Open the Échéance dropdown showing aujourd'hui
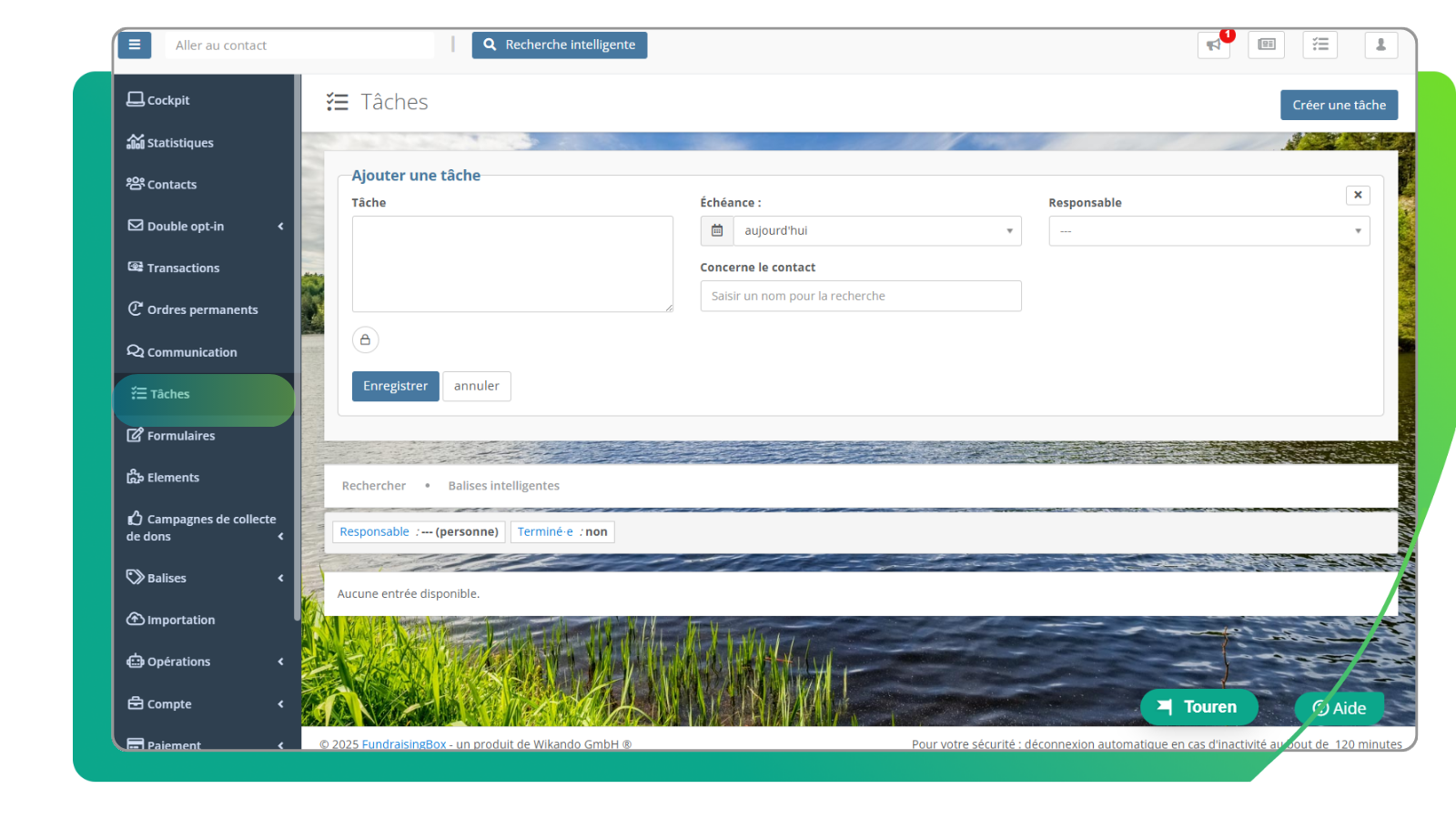Viewport: 1456px width, 819px height. click(876, 231)
